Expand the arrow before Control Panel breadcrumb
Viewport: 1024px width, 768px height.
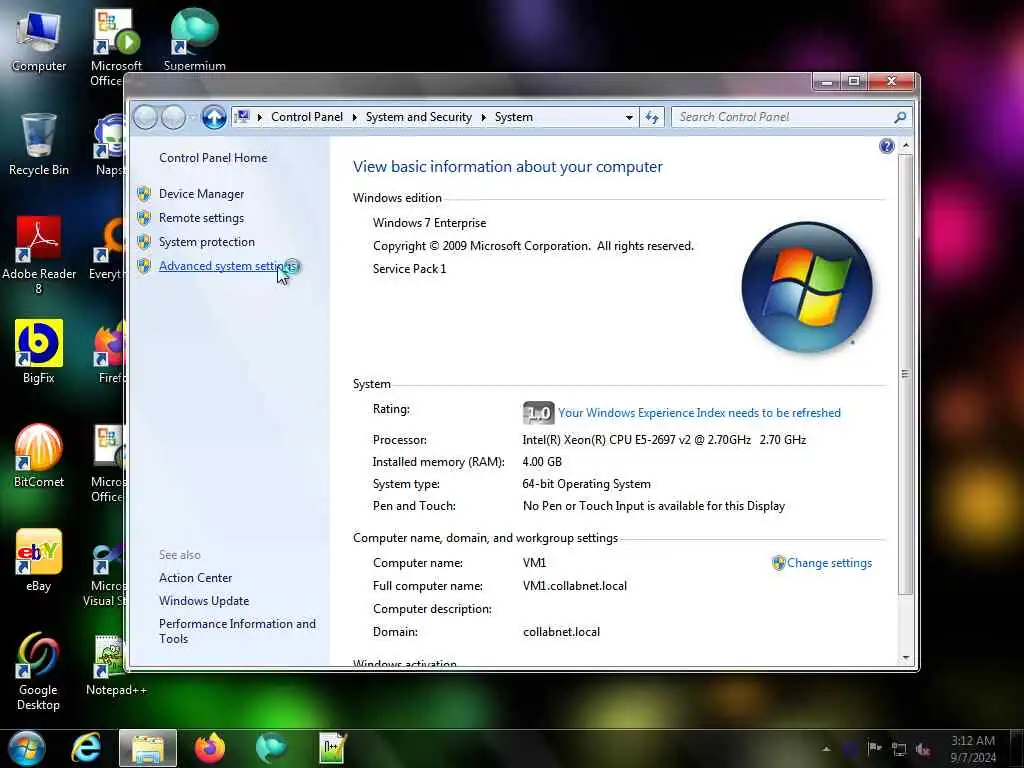click(x=259, y=118)
